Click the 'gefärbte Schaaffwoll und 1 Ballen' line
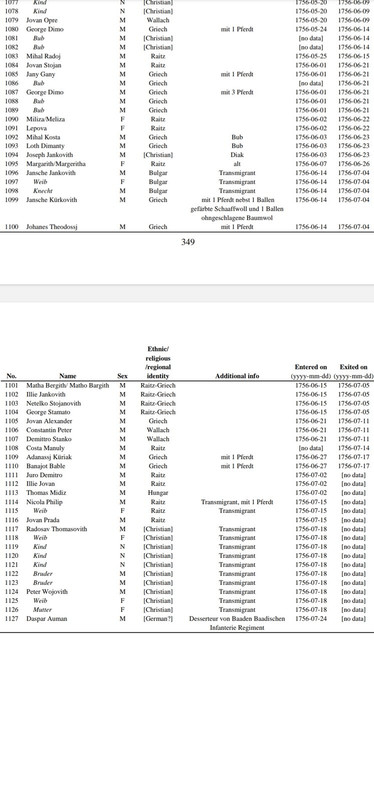 (x=237, y=209)
